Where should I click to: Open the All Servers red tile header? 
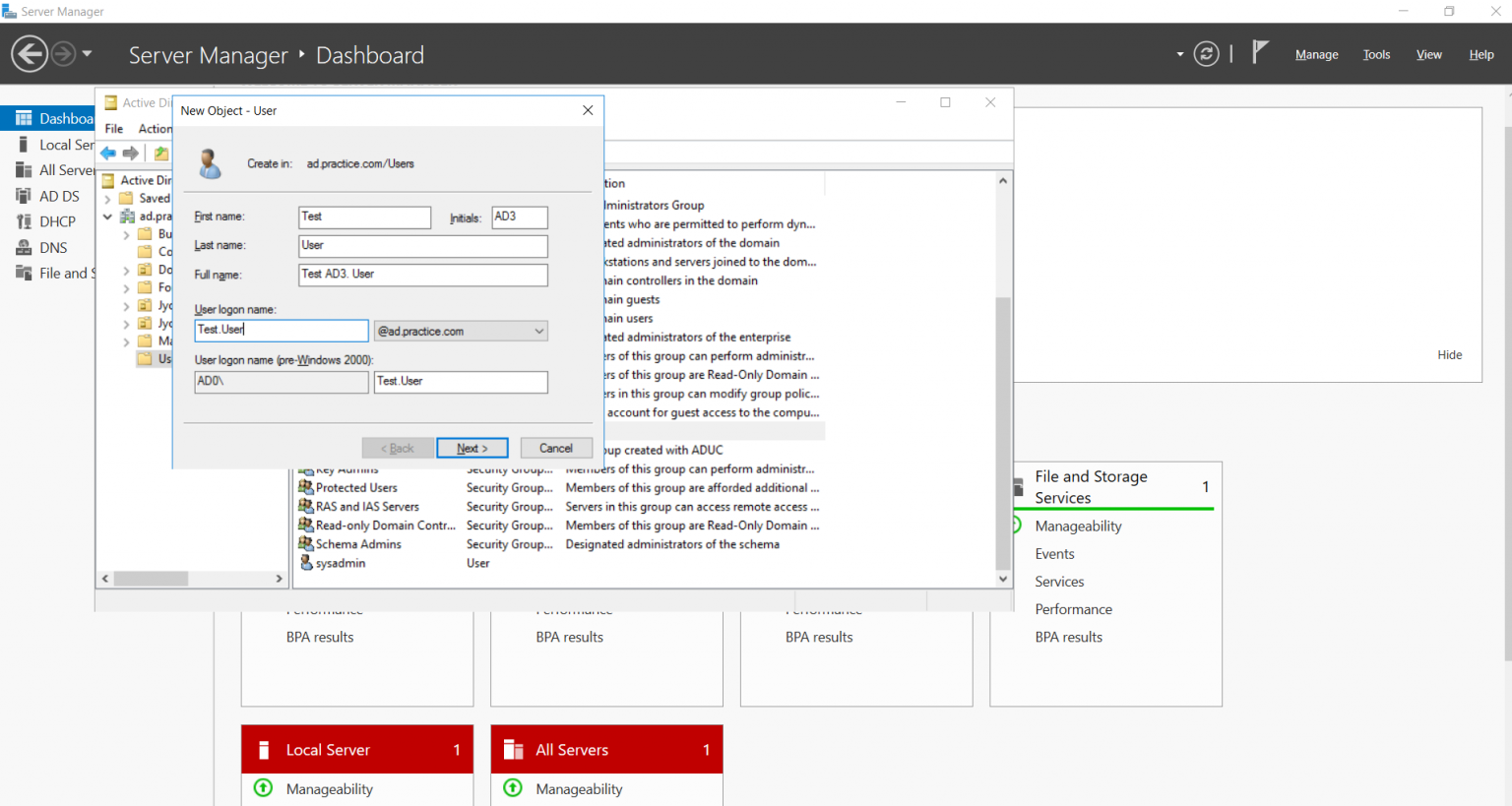606,750
